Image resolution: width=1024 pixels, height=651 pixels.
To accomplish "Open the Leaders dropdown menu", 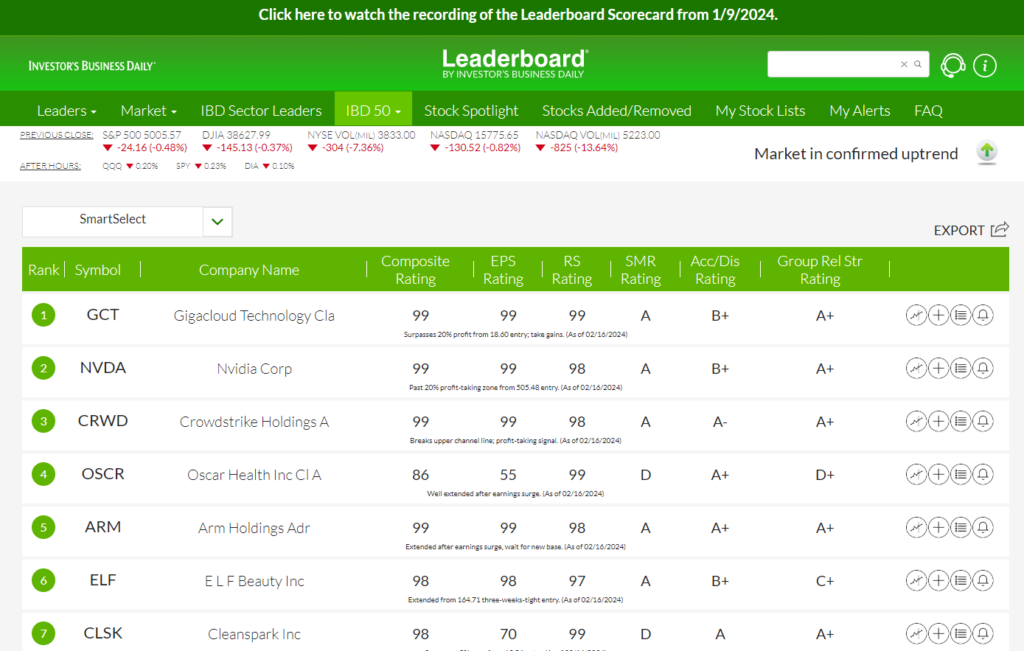I will tap(67, 110).
